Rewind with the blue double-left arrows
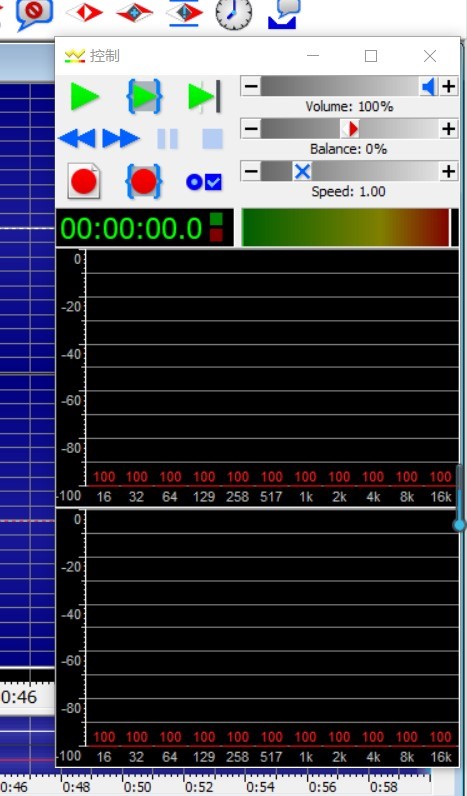 77,138
